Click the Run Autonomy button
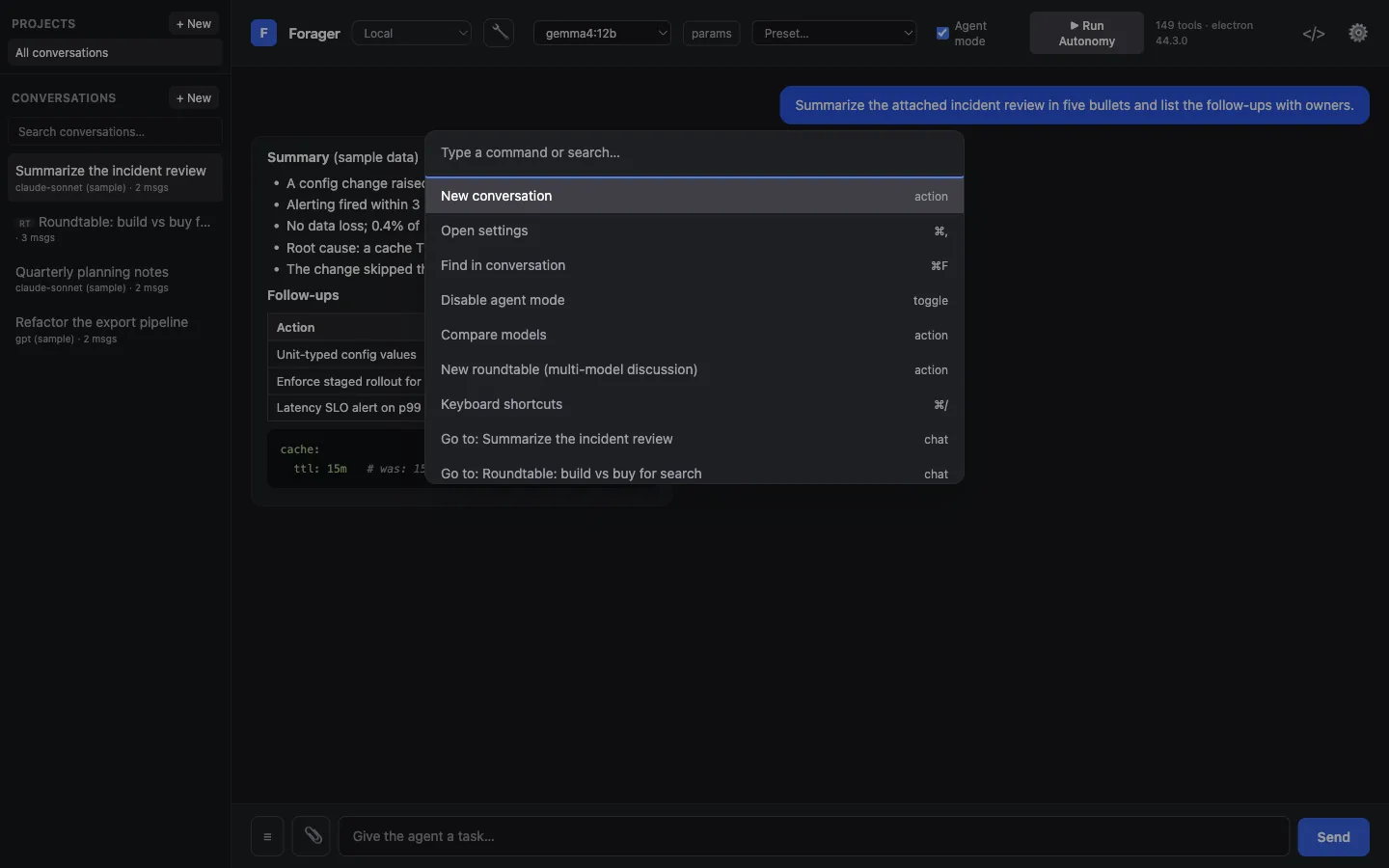Screen dimensions: 1389x868 tap(1086, 33)
